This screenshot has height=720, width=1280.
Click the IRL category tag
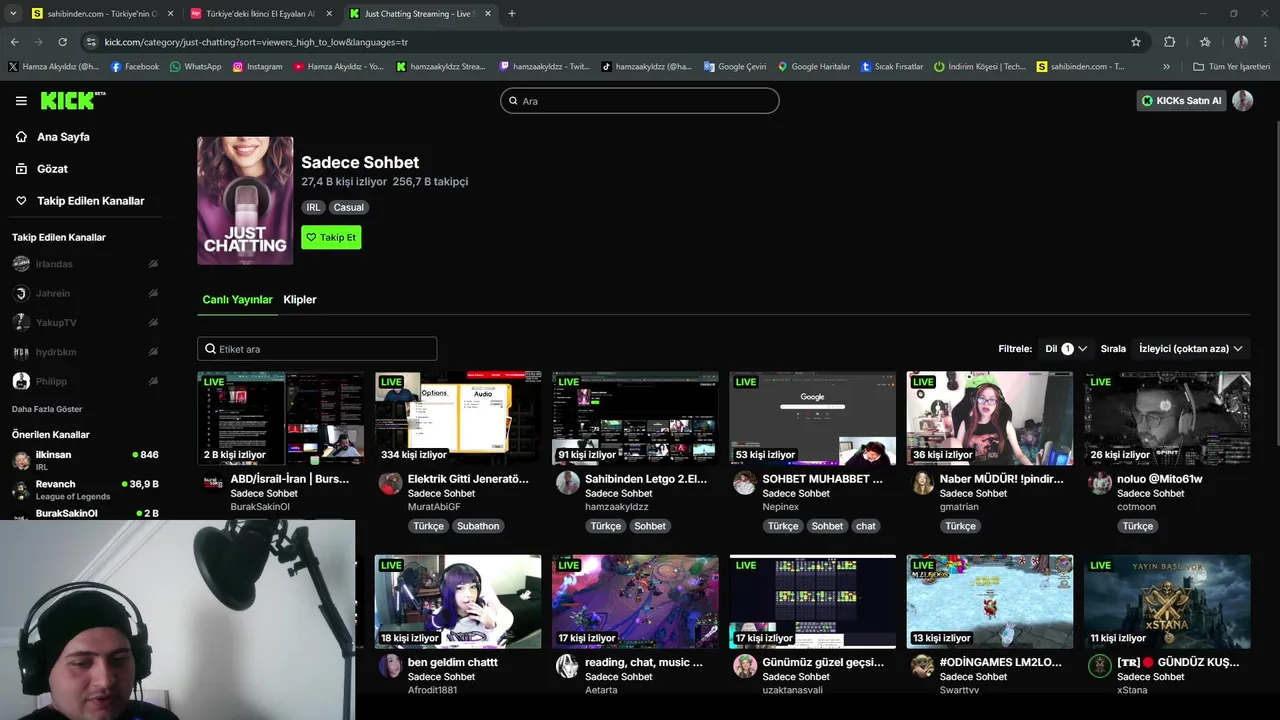(x=313, y=208)
